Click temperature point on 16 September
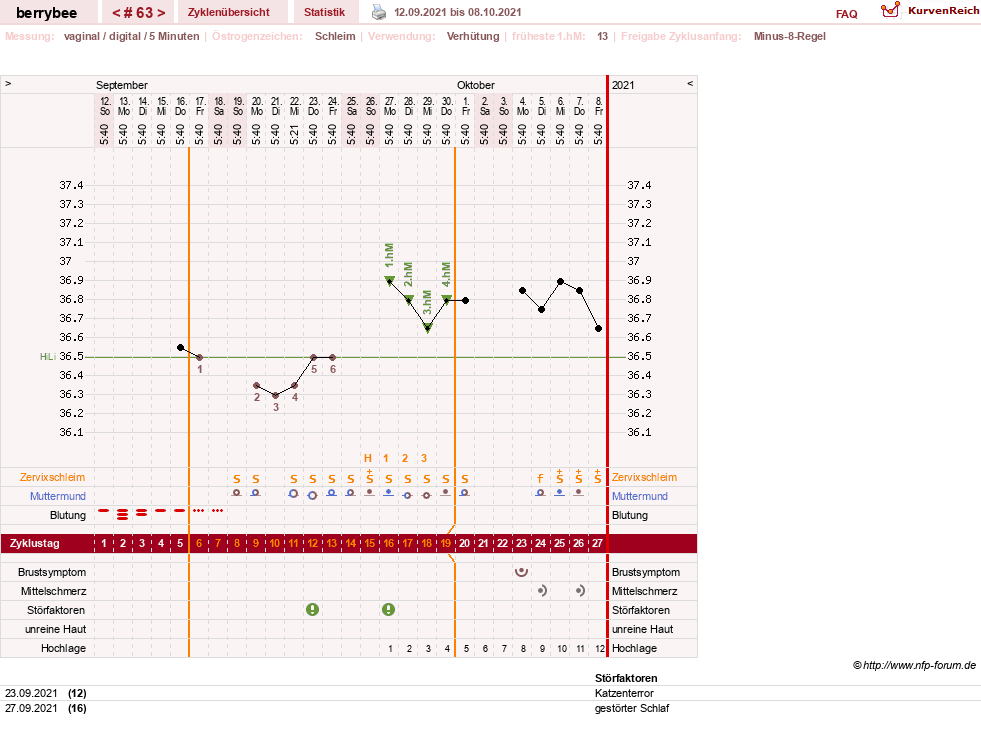The height and width of the screenshot is (737, 981). point(180,347)
